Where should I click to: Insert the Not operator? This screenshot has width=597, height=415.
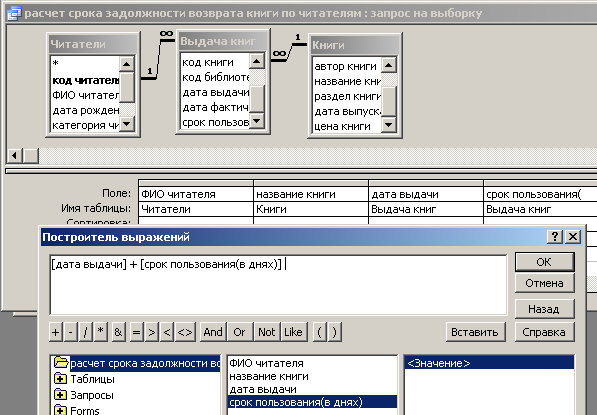[x=267, y=332]
